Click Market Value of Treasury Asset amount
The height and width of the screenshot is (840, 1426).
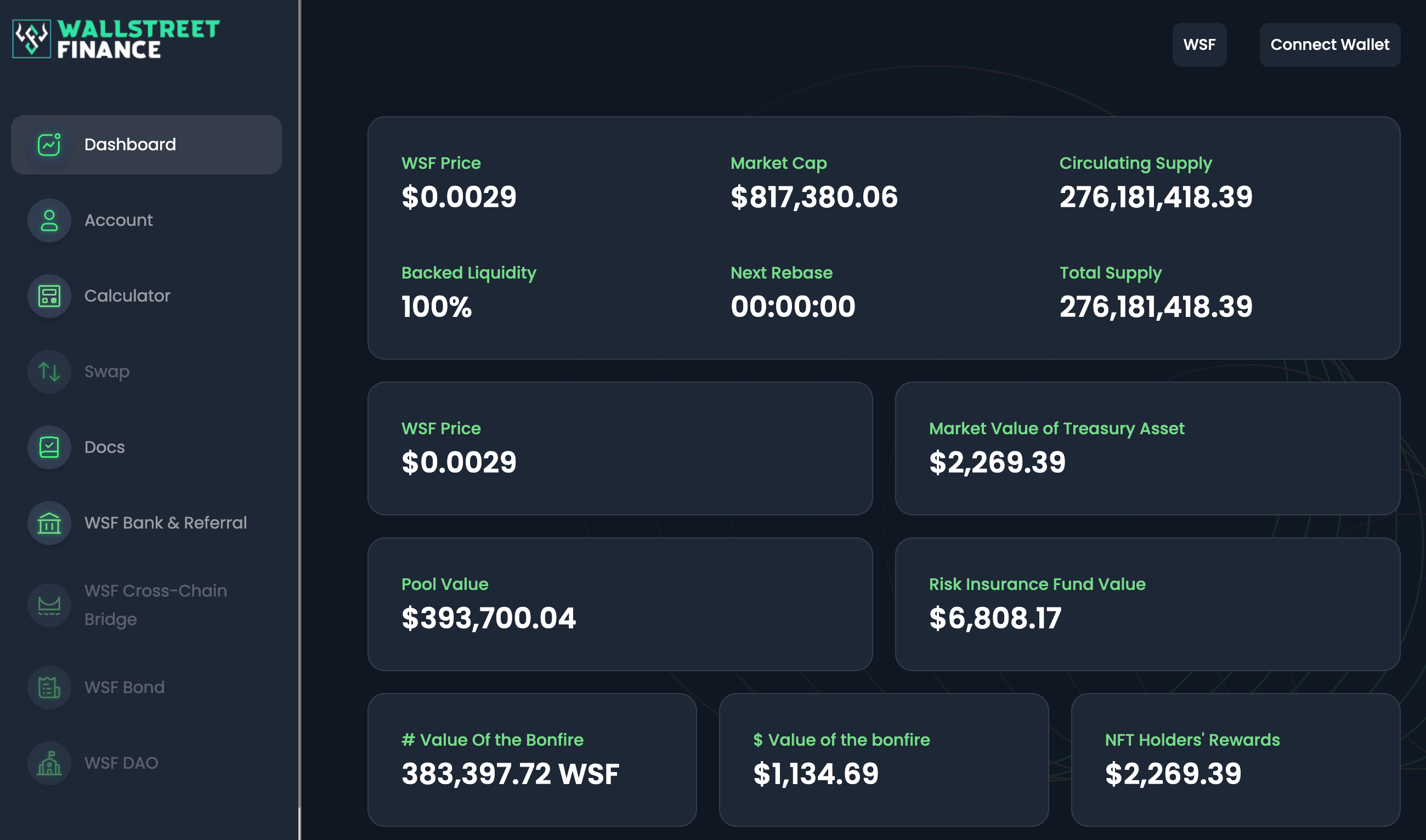click(x=998, y=462)
